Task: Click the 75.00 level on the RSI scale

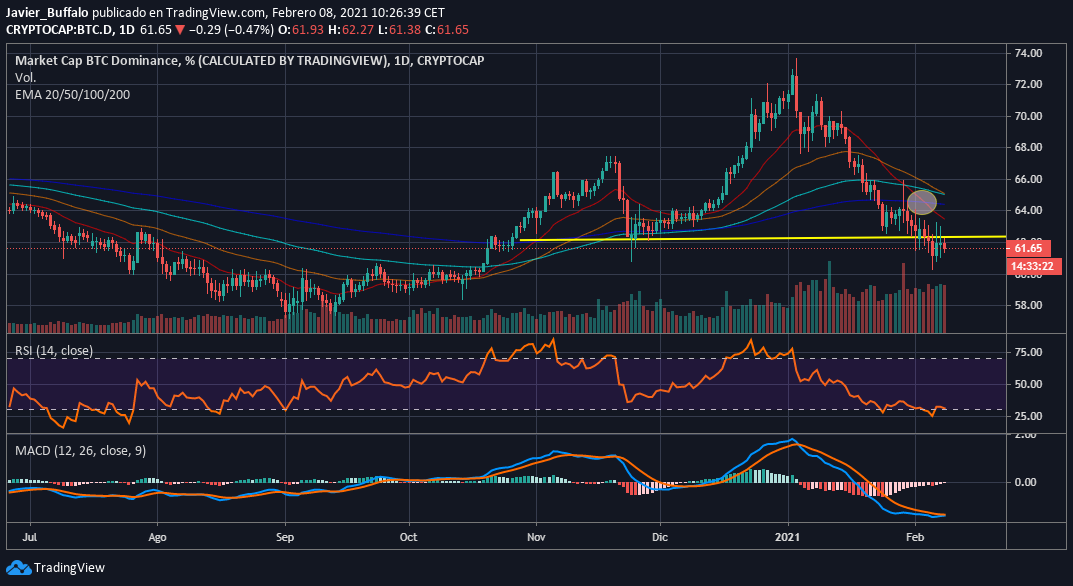Action: click(x=1032, y=353)
